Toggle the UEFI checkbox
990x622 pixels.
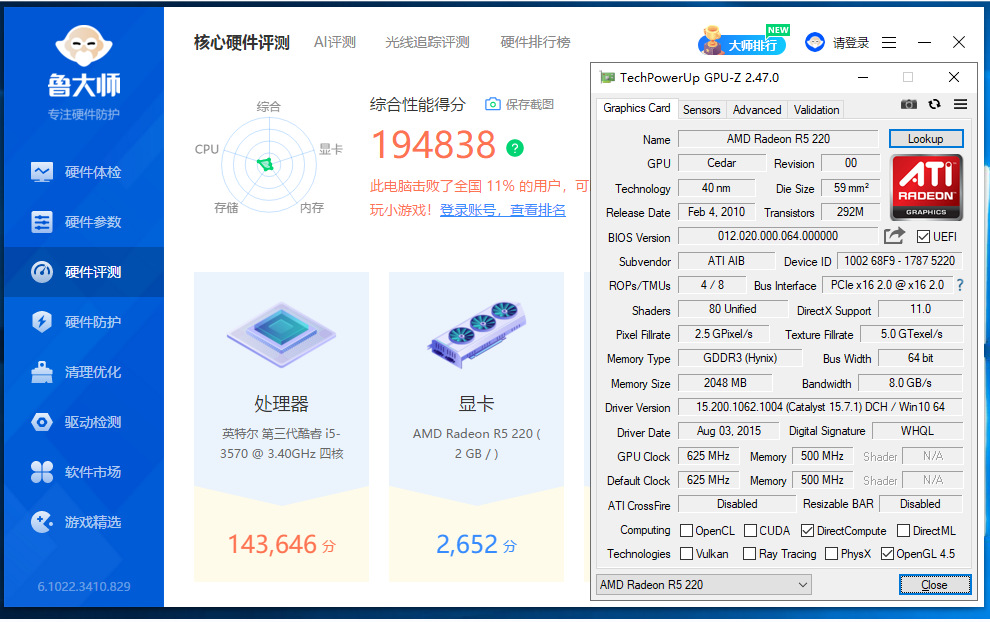pos(923,237)
